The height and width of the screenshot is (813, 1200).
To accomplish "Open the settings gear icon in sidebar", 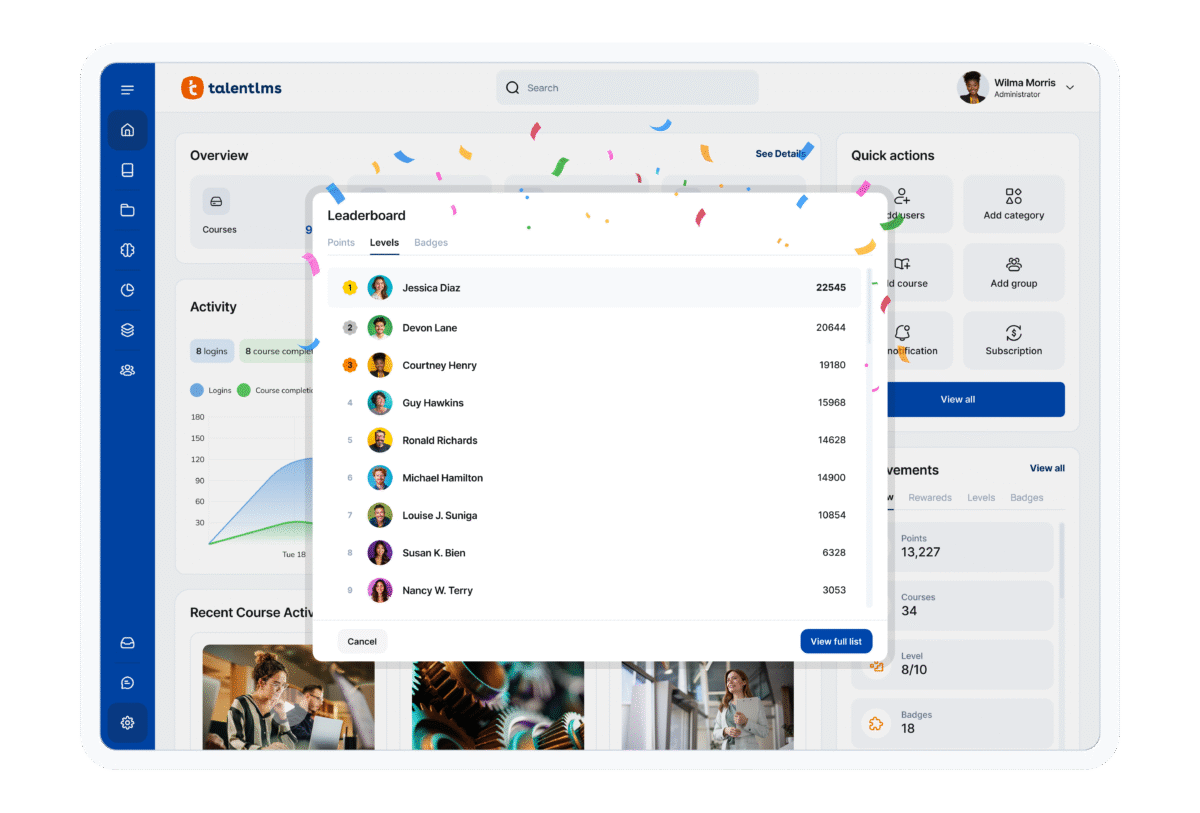I will pos(127,723).
